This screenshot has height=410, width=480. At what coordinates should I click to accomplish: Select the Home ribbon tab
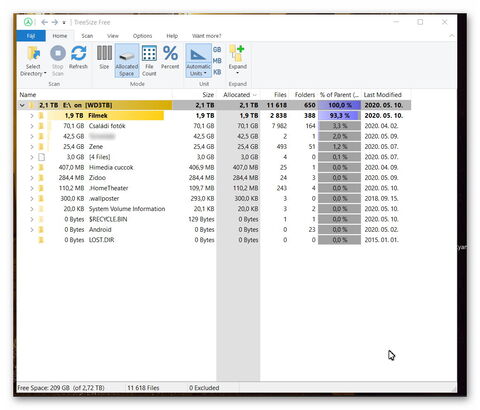(x=60, y=36)
